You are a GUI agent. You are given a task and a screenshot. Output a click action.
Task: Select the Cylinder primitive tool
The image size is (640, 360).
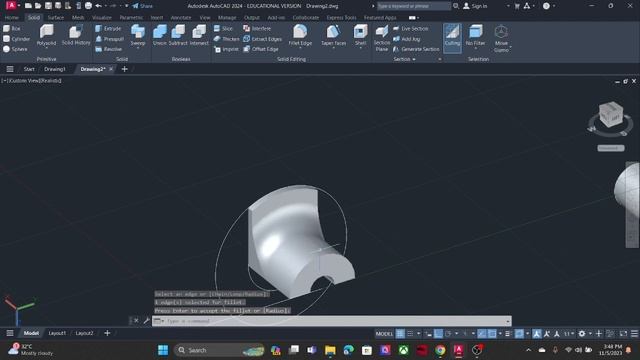(16, 39)
